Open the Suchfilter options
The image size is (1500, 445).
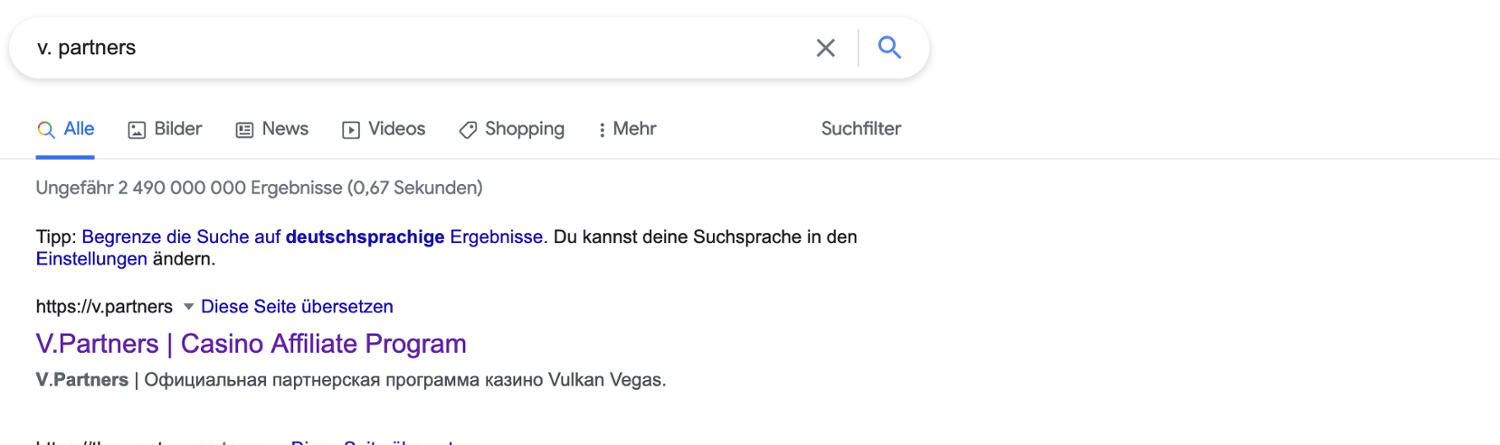click(x=861, y=129)
